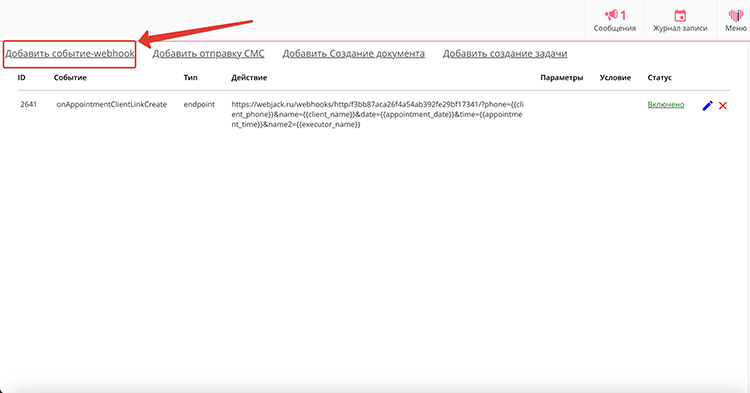Select the onAppointmentClientLinkCreate event cell
The width and height of the screenshot is (750, 393).
(111, 104)
